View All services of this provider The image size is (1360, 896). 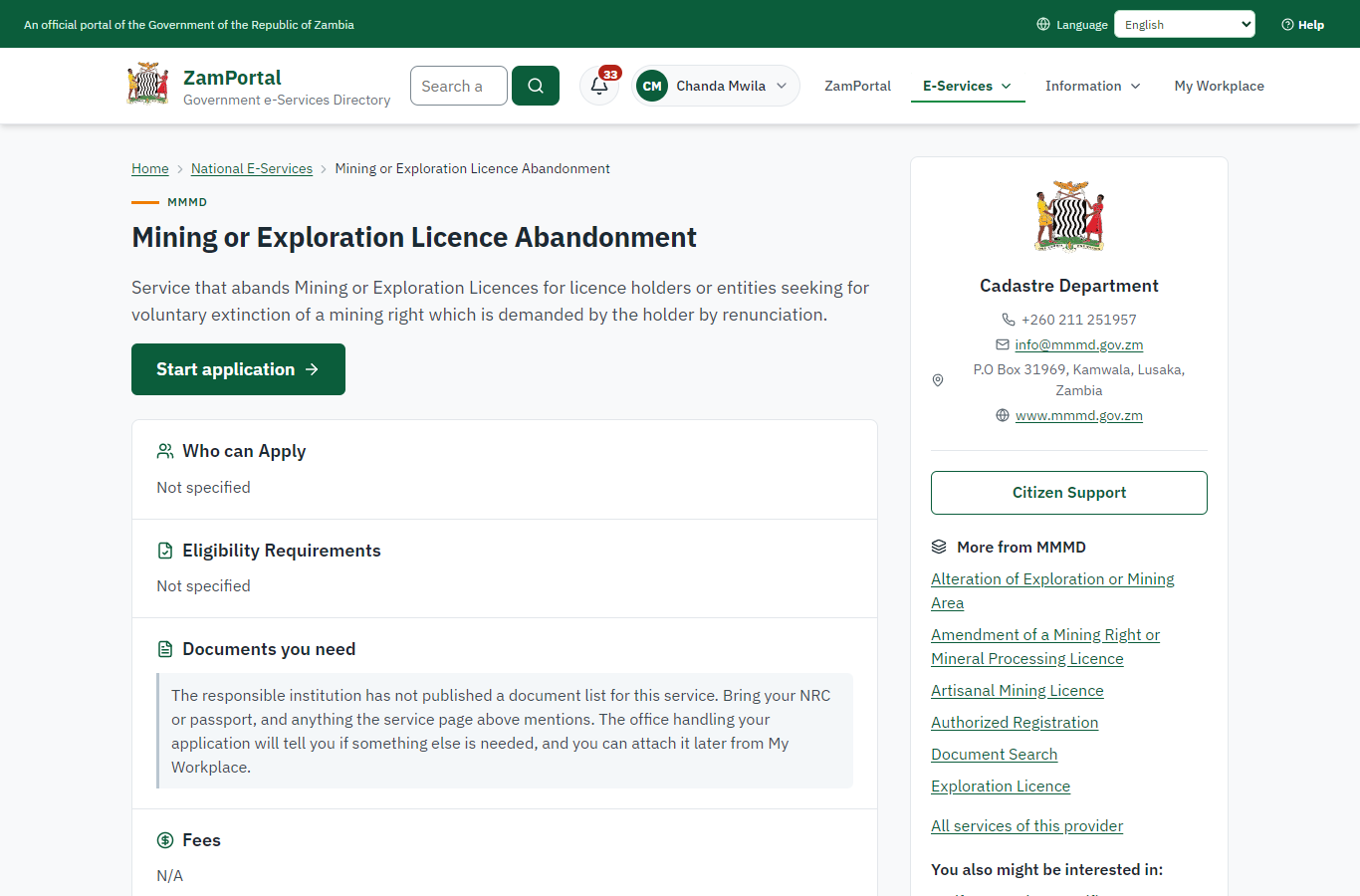(1026, 825)
